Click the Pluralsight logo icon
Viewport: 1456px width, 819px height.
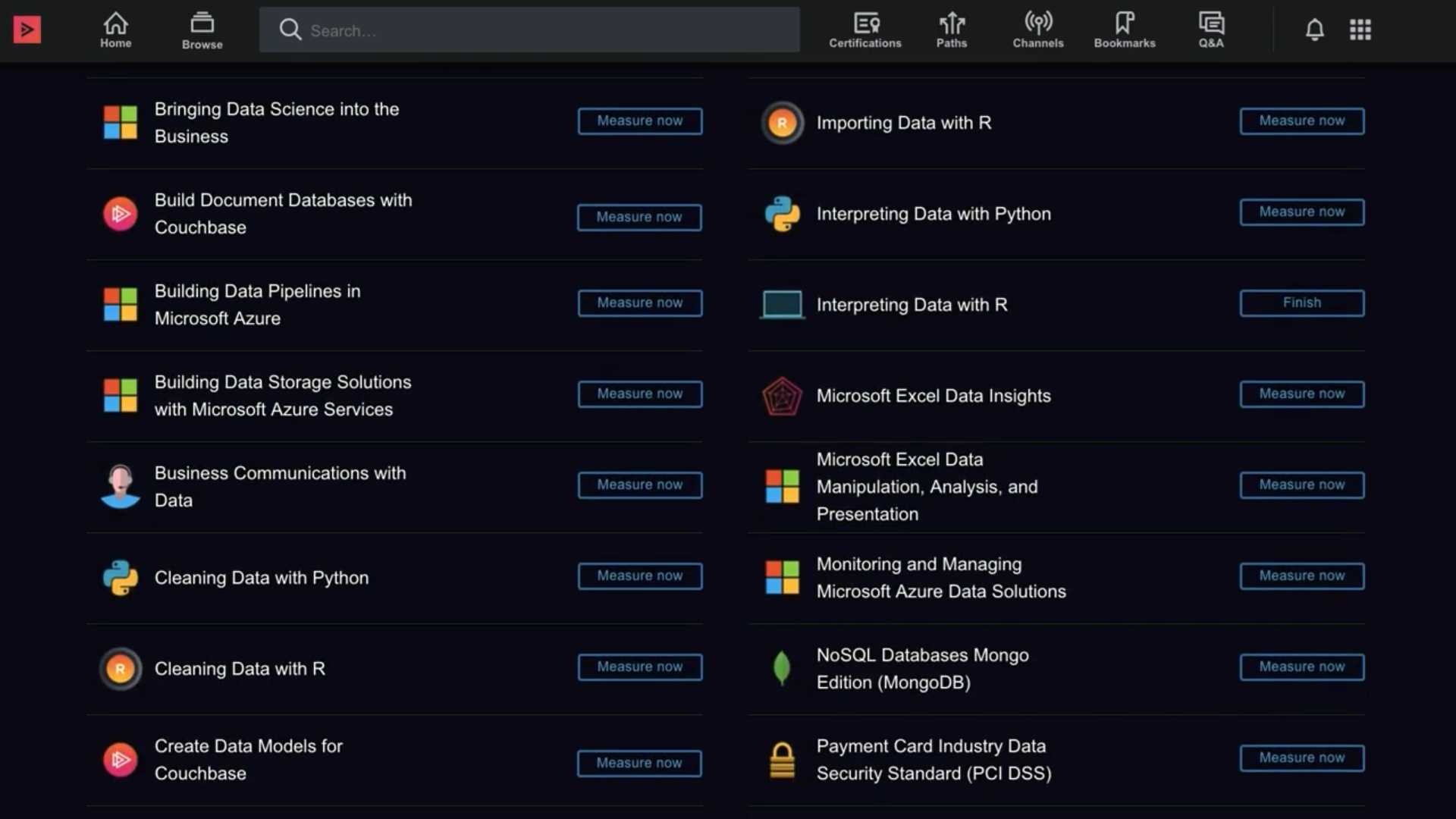tap(27, 30)
